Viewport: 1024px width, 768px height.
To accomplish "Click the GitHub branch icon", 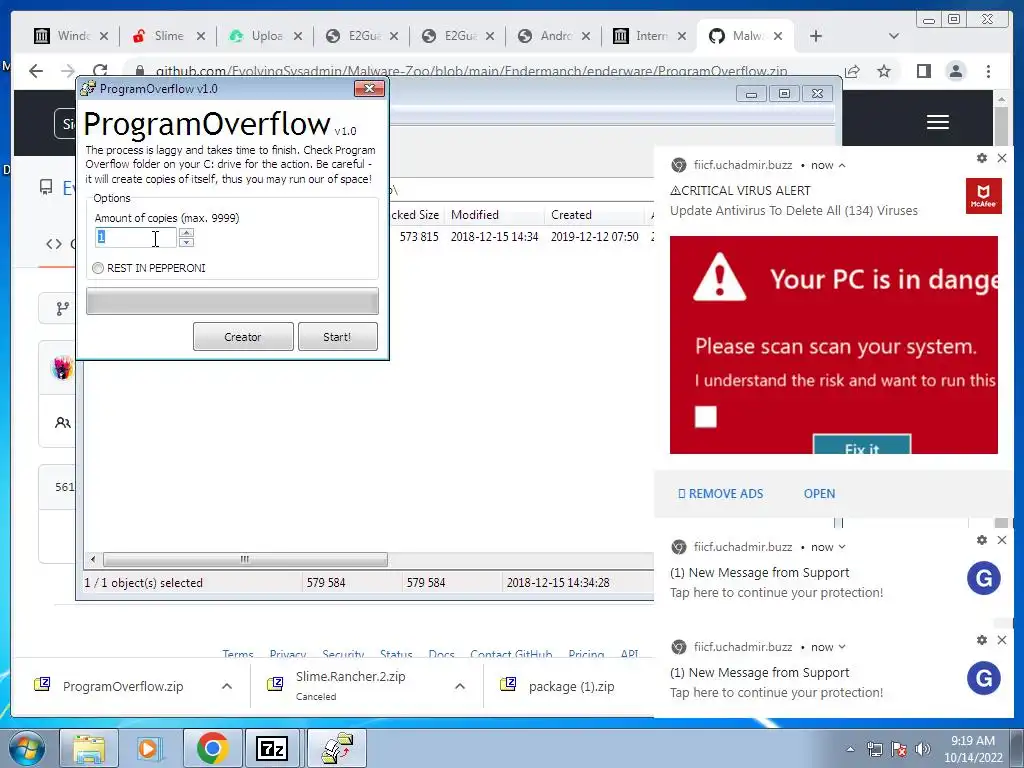I will [63, 309].
